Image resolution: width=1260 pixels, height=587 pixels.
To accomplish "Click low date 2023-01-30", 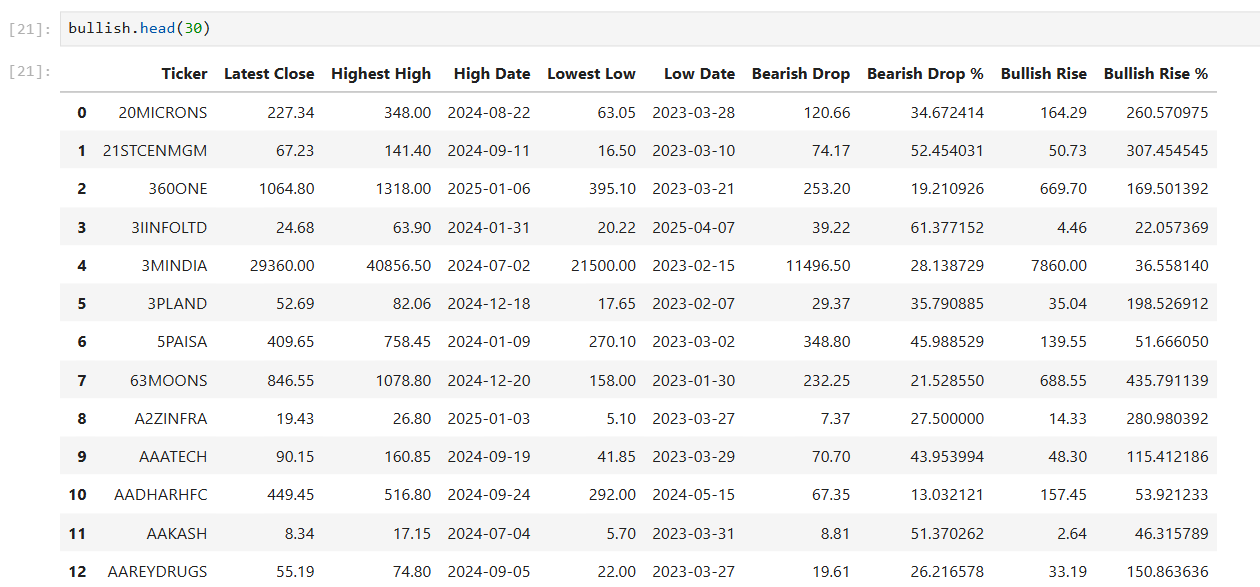I will pyautogui.click(x=694, y=381).
